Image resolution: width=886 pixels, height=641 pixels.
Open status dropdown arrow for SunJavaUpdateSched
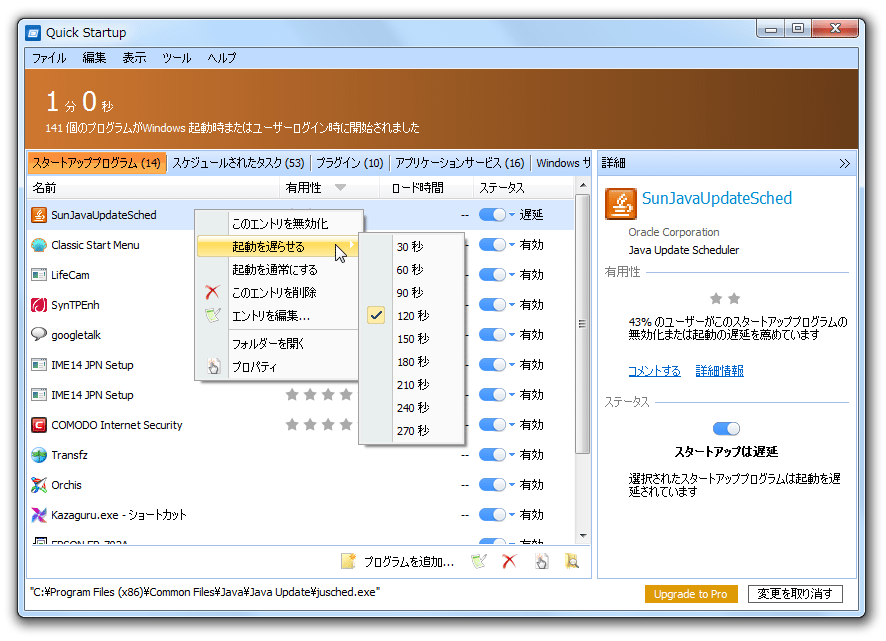(x=512, y=215)
